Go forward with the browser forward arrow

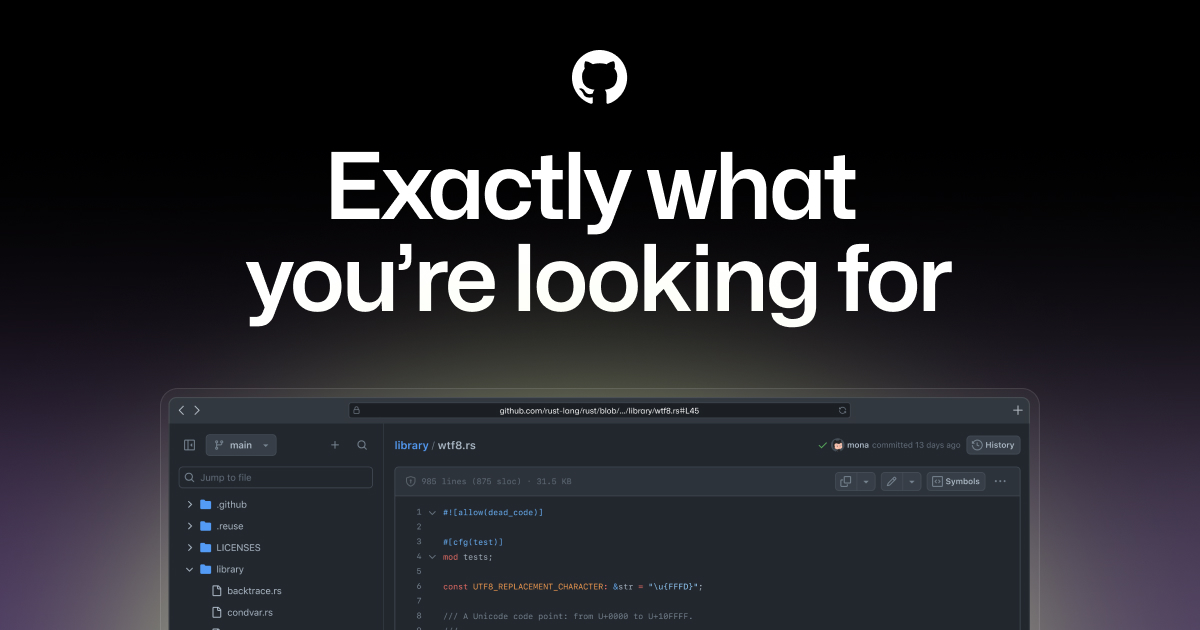pos(197,410)
